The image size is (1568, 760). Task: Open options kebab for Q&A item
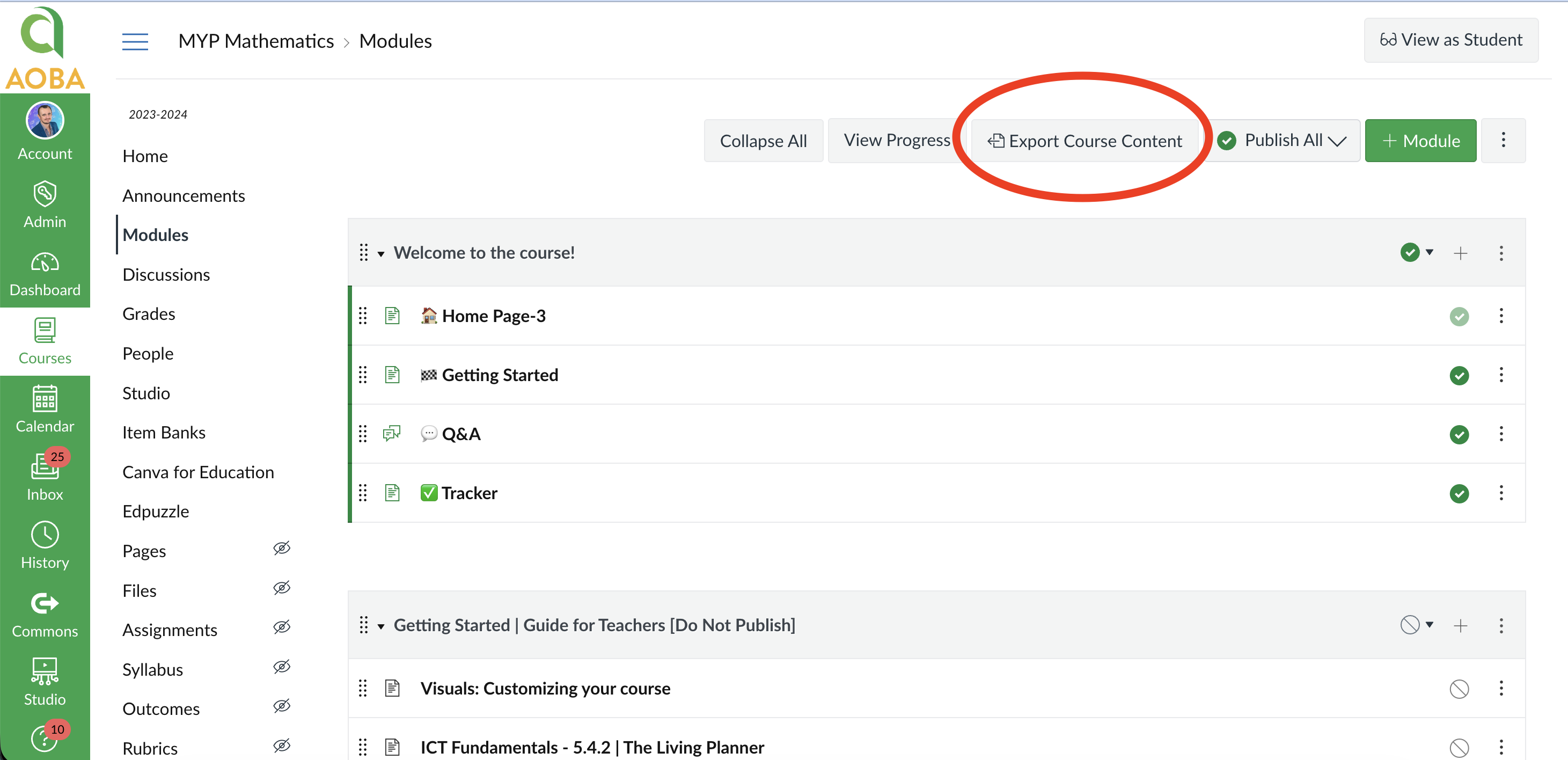1500,434
